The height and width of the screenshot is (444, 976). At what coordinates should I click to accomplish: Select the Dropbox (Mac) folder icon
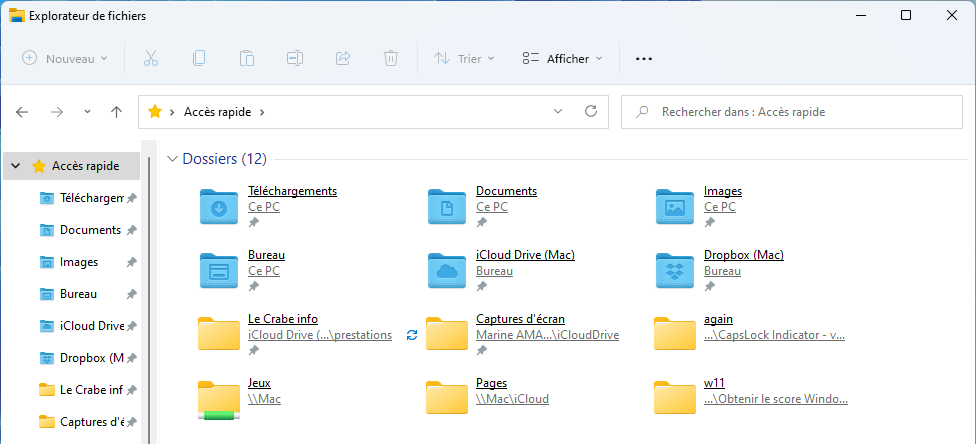point(675,270)
